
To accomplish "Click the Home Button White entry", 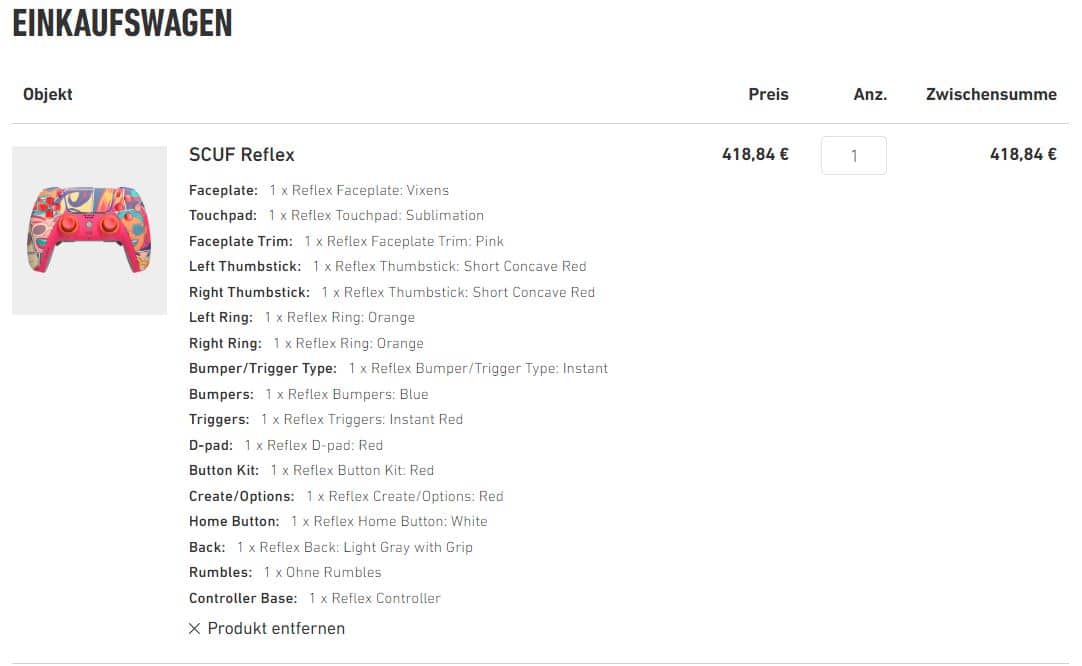I will point(338,522).
